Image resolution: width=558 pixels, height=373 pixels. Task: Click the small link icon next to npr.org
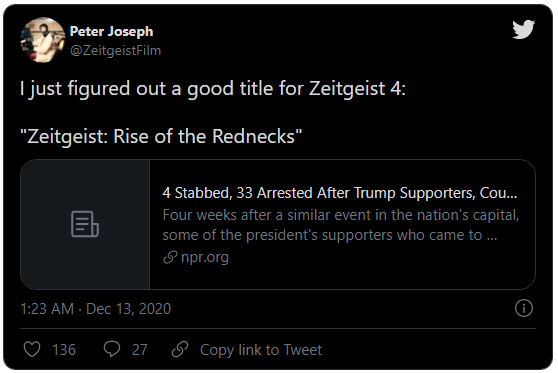point(170,257)
